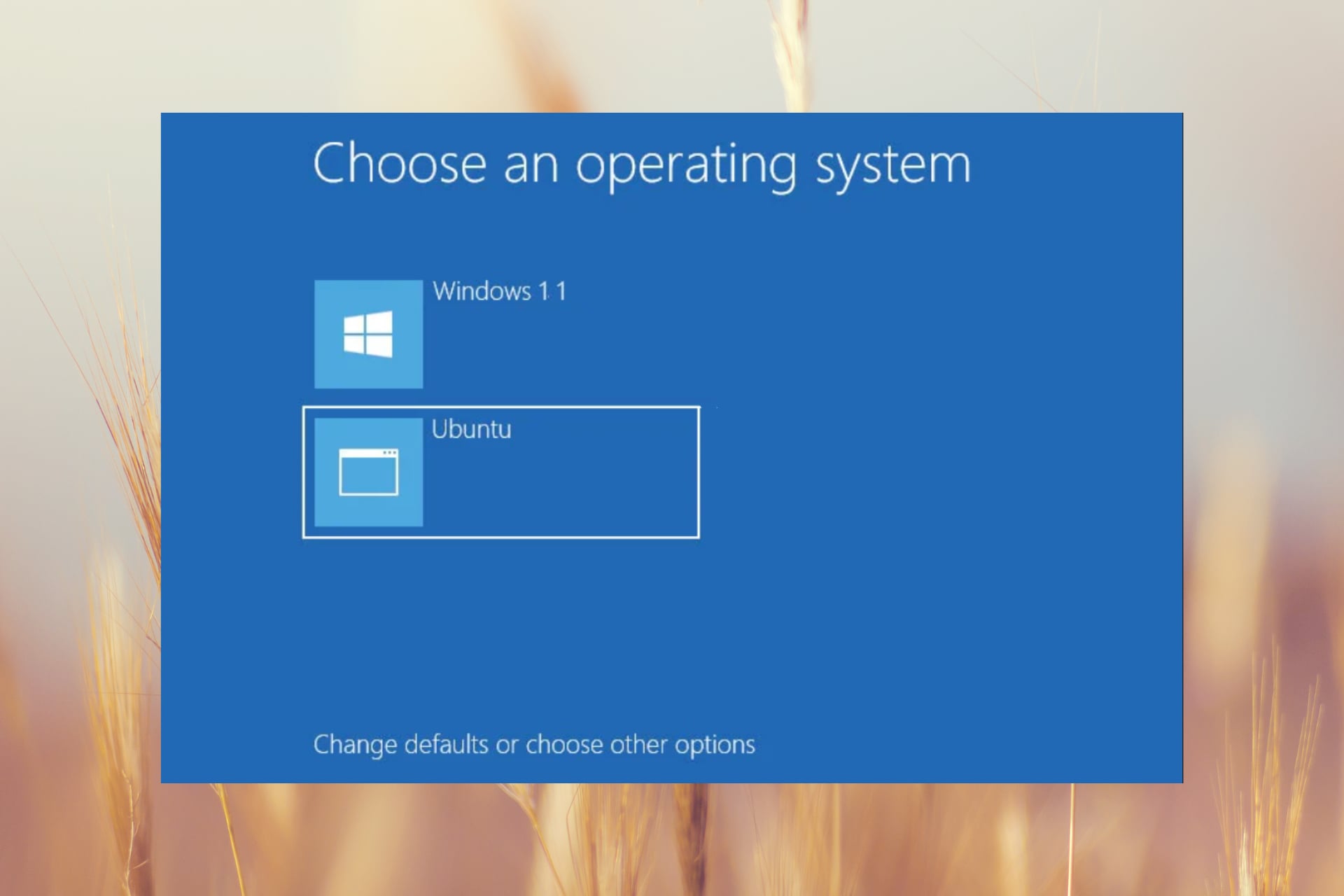
Task: Click the Windows 11 label text
Action: [x=500, y=290]
